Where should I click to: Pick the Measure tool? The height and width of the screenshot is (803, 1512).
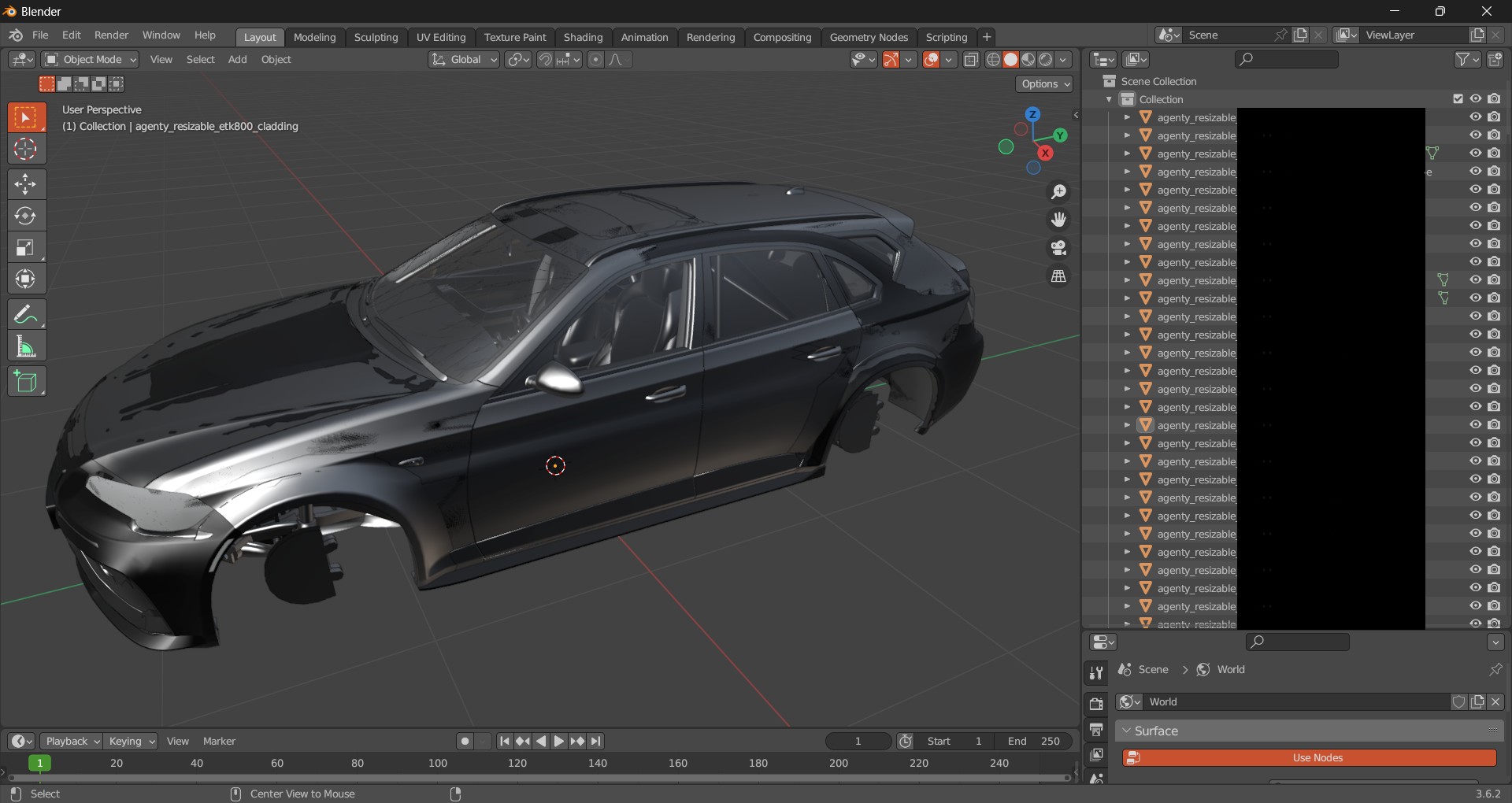point(25,346)
